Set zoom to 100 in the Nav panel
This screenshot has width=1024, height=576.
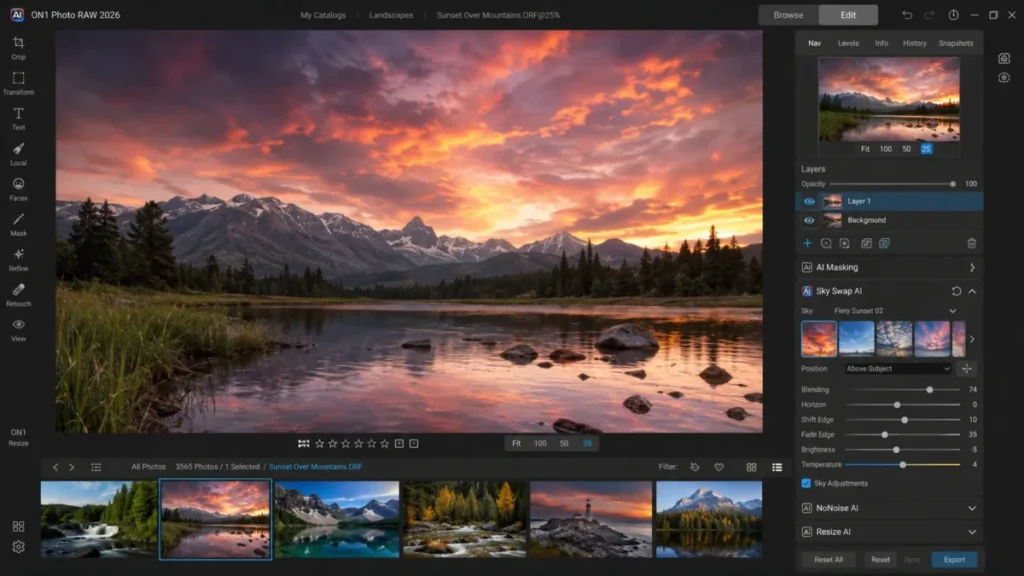886,149
